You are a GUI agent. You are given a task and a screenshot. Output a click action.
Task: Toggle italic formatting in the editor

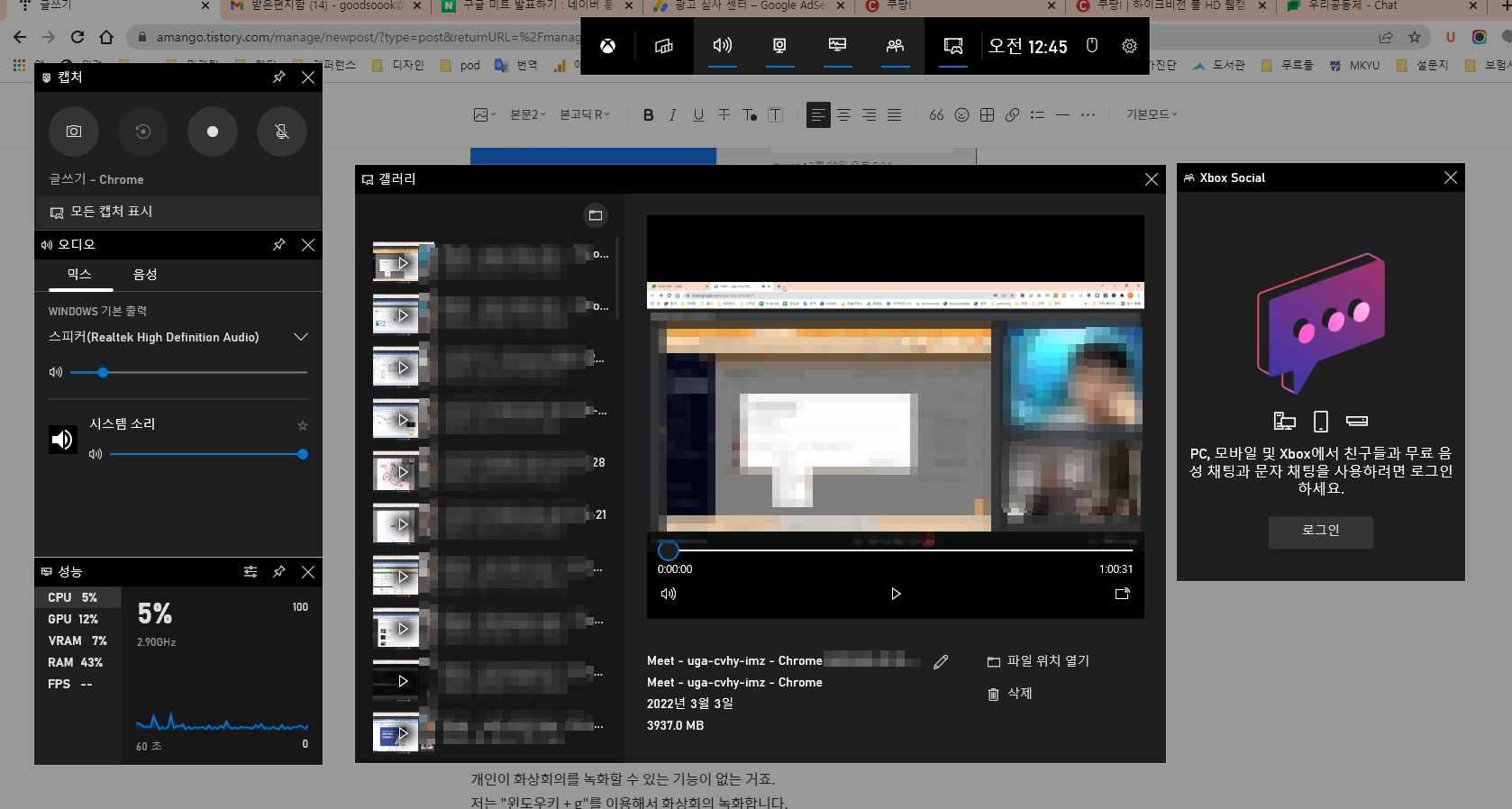pos(673,114)
